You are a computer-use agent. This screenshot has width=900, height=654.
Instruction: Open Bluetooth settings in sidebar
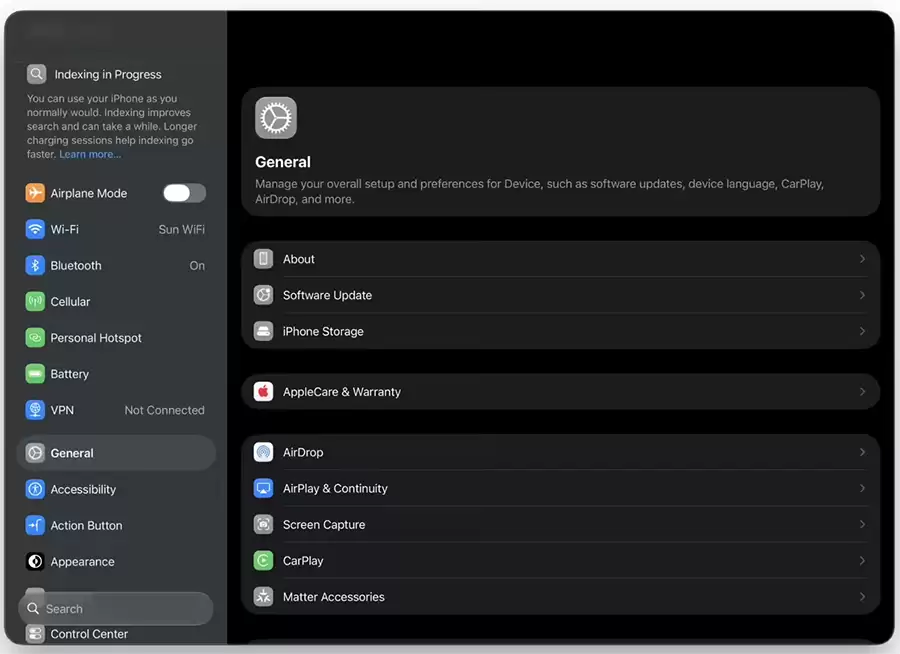pyautogui.click(x=116, y=265)
